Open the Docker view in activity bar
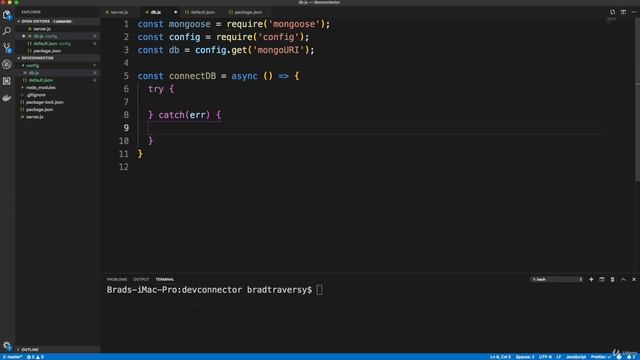 (x=7, y=98)
